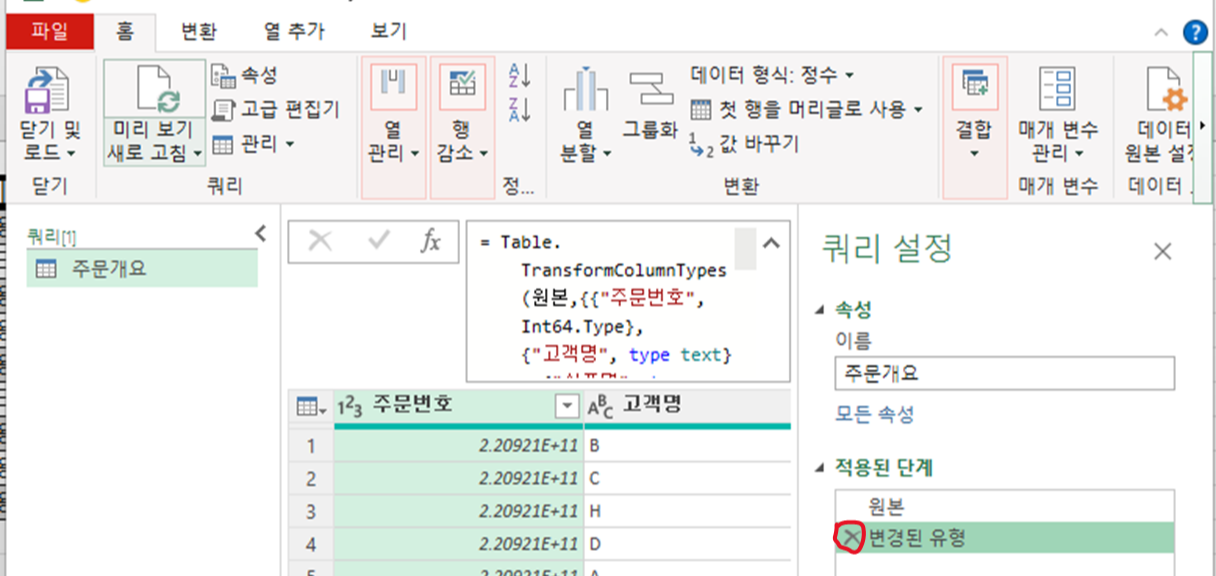Collapse the queries pane with the chevron
Image resolution: width=1216 pixels, height=576 pixels.
coord(261,234)
